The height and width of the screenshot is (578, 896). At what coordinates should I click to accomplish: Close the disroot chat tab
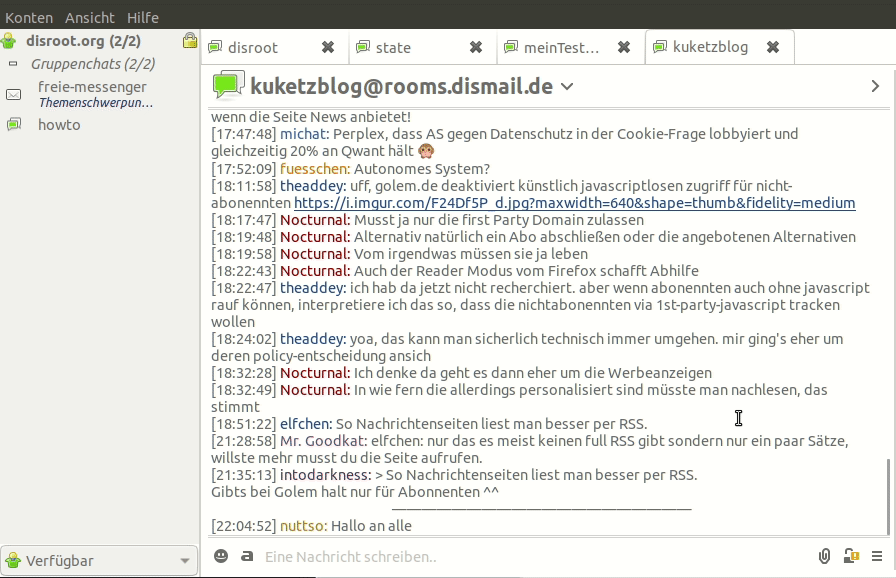328,47
